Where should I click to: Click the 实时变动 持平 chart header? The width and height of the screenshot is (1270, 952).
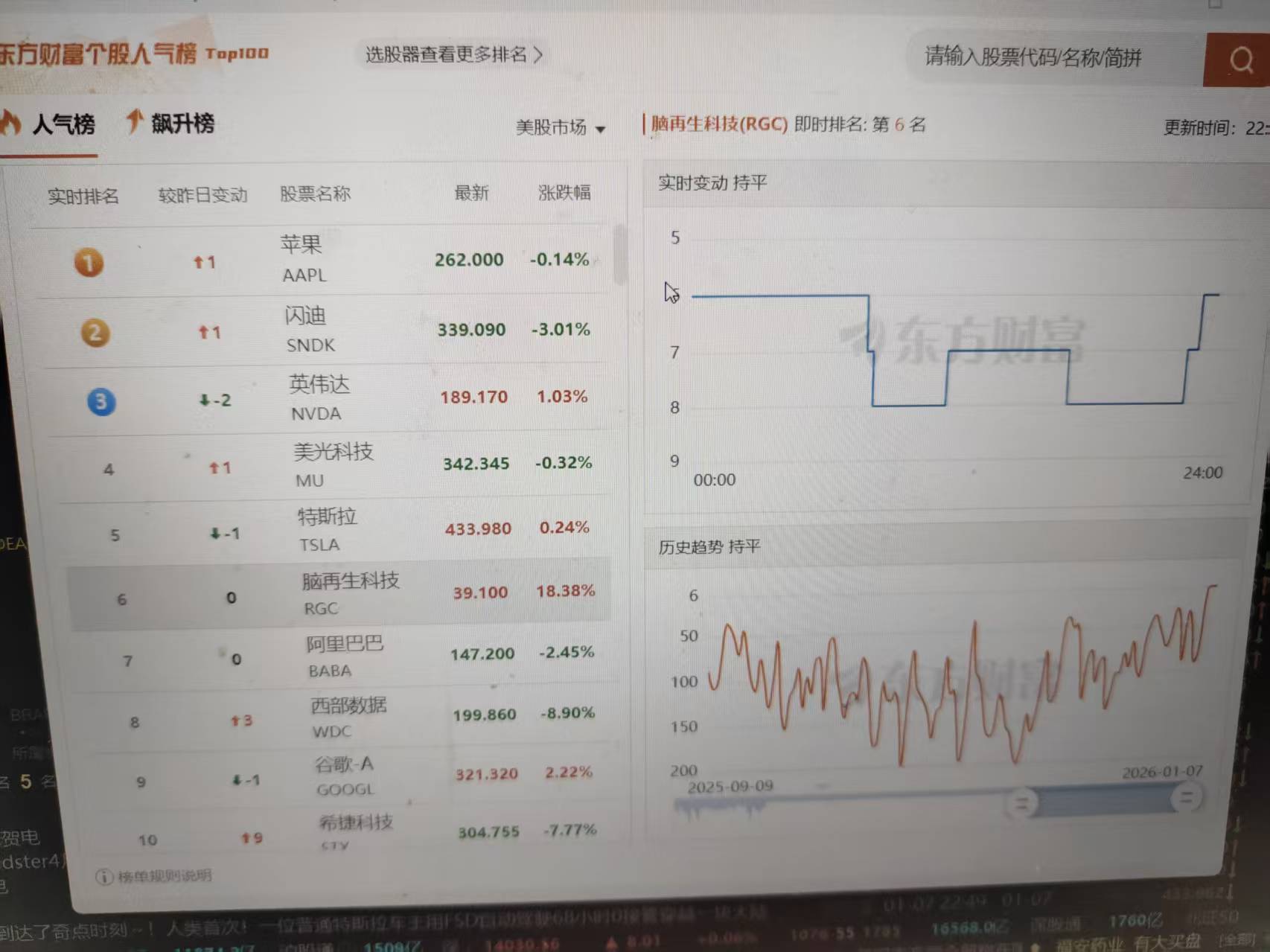[712, 182]
